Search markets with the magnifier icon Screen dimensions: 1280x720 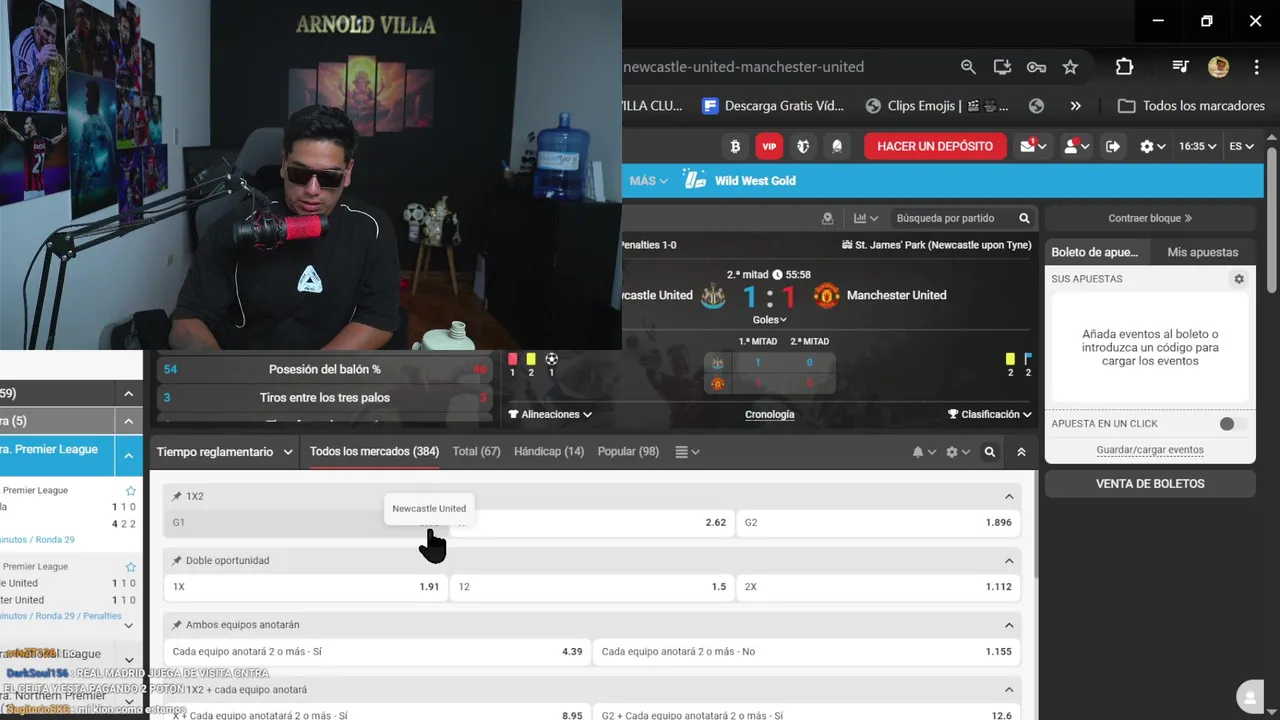click(x=990, y=452)
